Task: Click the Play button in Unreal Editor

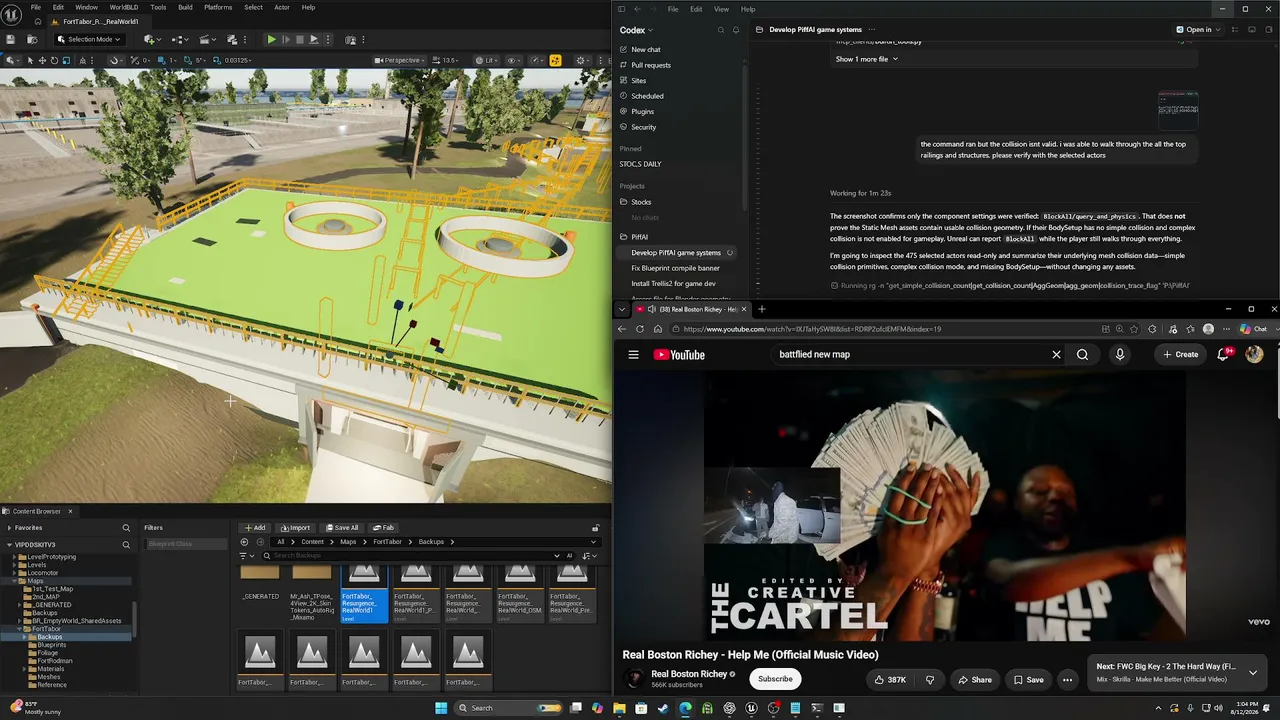Action: (271, 40)
